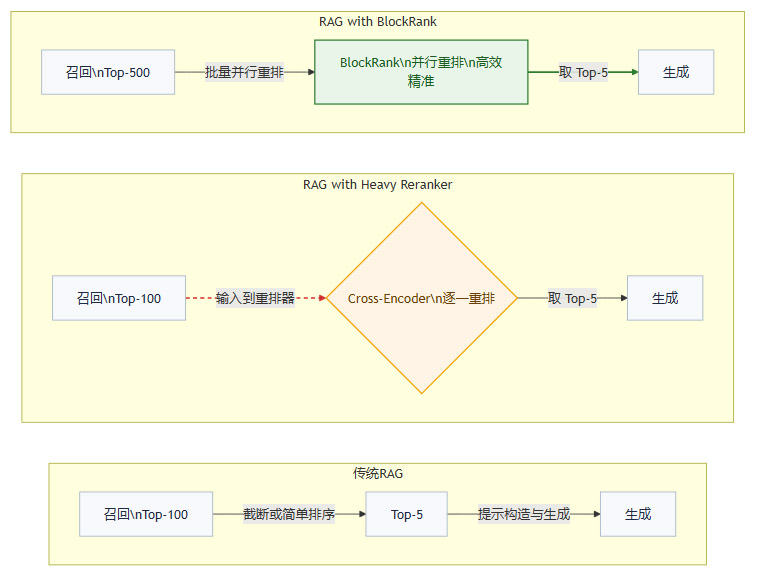Select the 传统RAG group title
The height and width of the screenshot is (580, 760).
tap(377, 473)
